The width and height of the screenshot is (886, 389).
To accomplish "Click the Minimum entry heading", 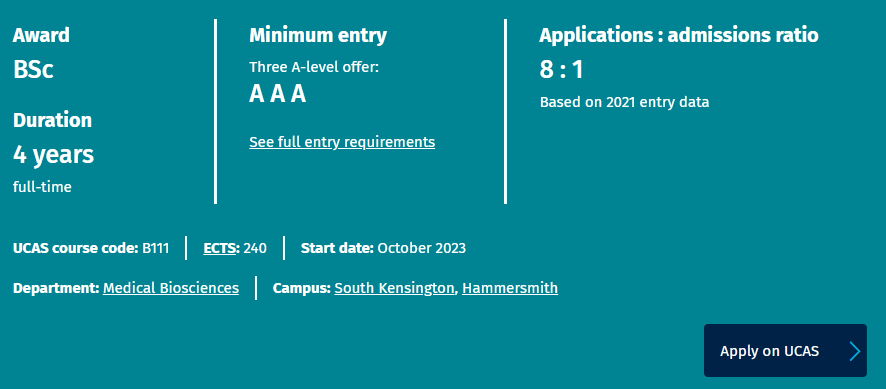I will point(318,35).
